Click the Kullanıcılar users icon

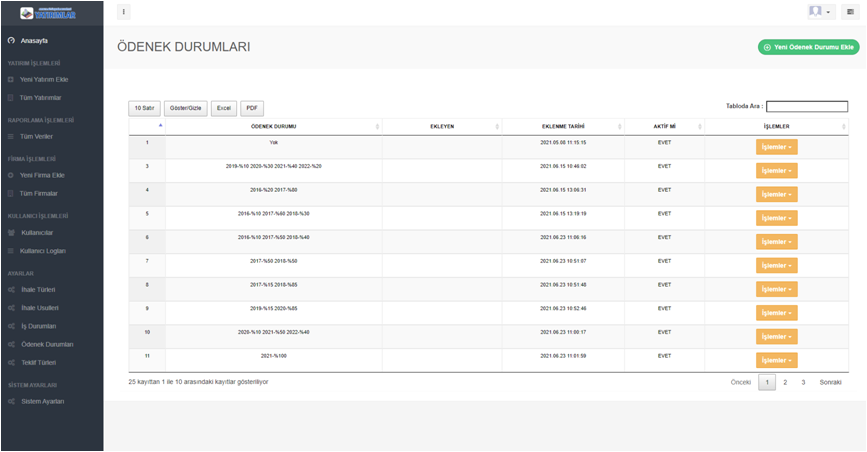(11, 233)
